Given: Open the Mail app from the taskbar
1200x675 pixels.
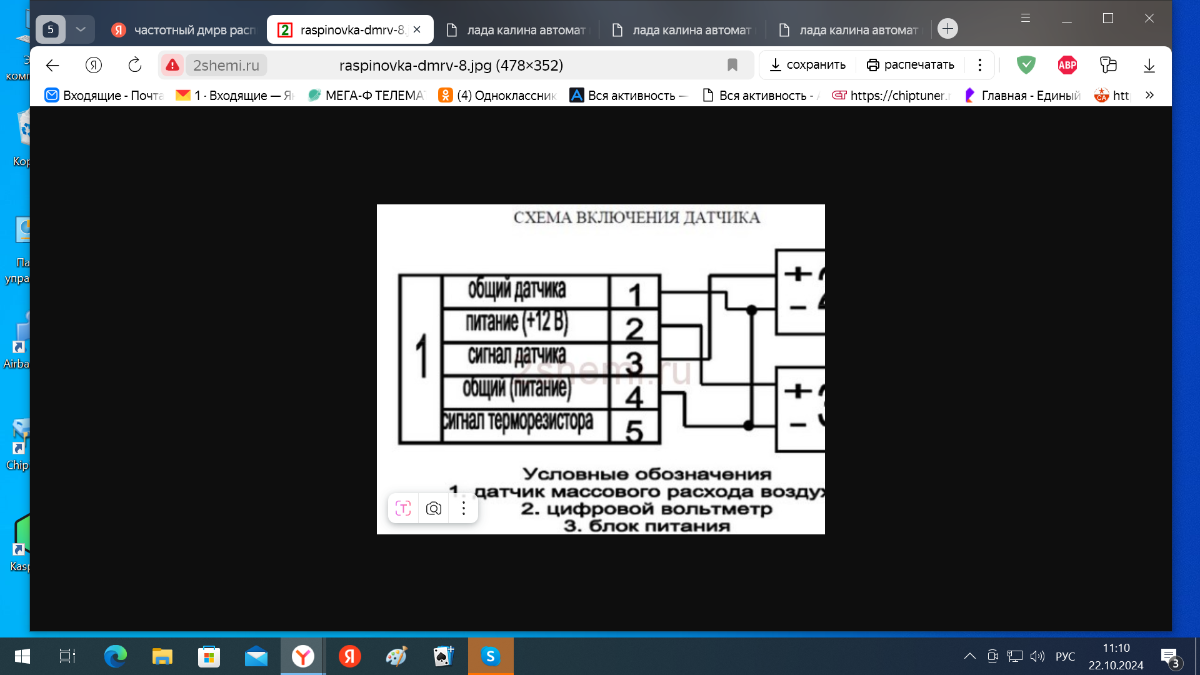Looking at the screenshot, I should pyautogui.click(x=256, y=656).
